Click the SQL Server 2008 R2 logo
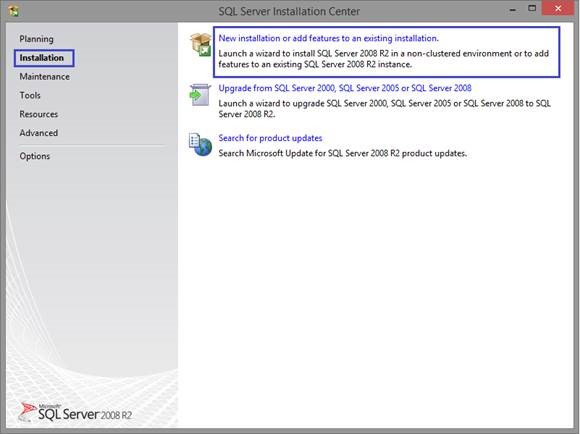This screenshot has height=434, width=580. 75,412
